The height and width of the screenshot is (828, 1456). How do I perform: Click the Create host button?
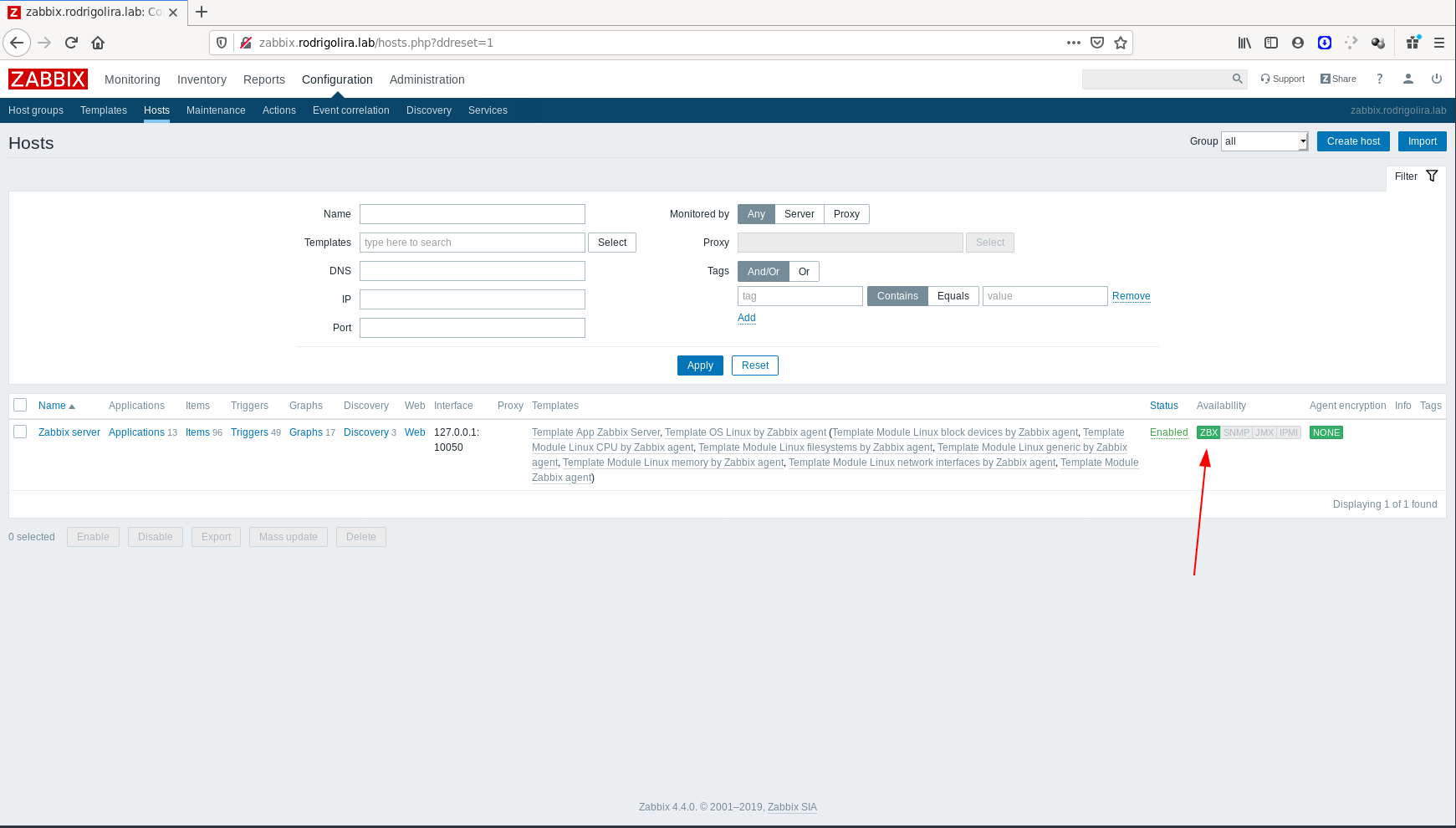pos(1352,141)
